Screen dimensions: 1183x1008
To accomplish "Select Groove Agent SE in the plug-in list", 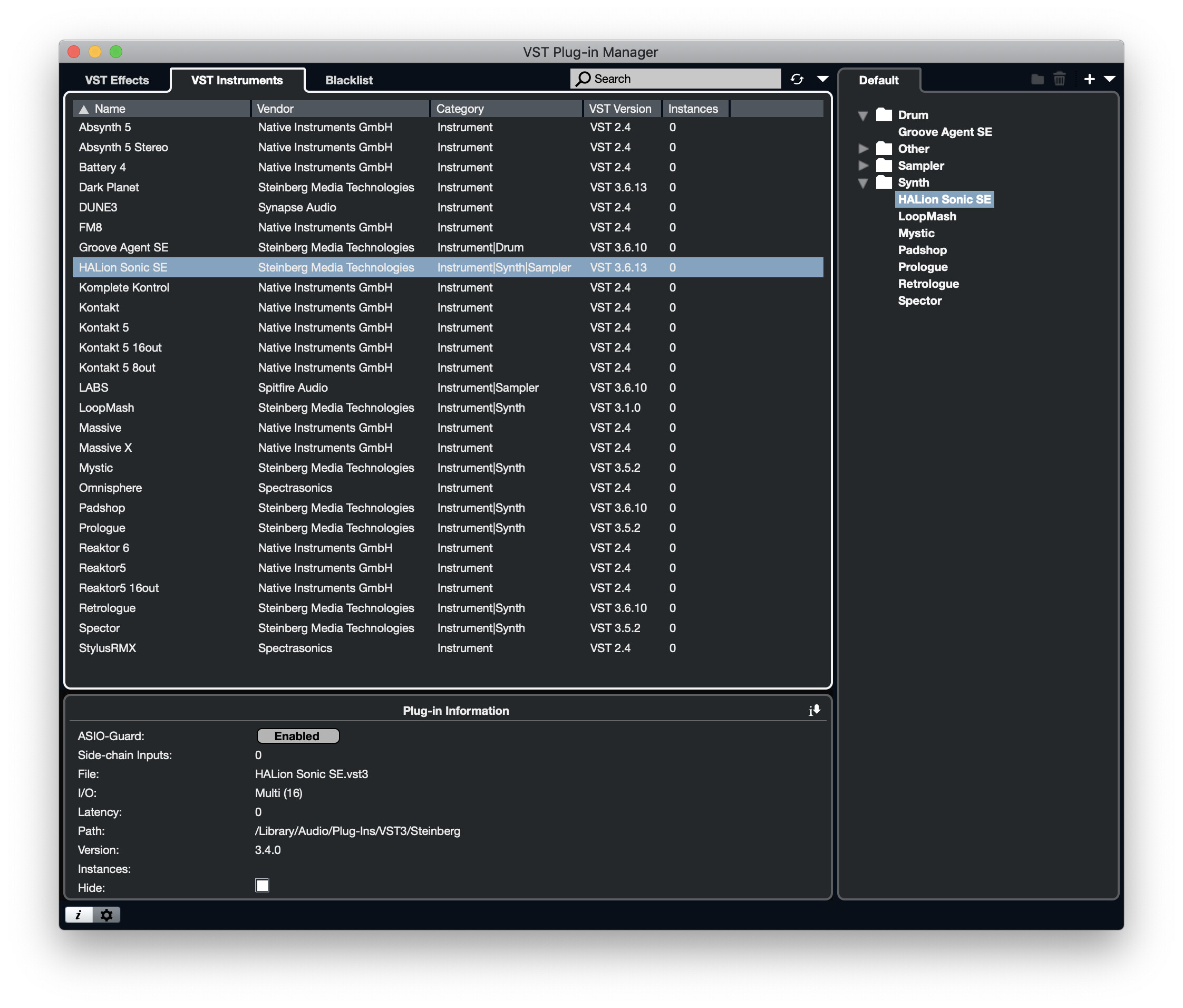I will click(448, 247).
